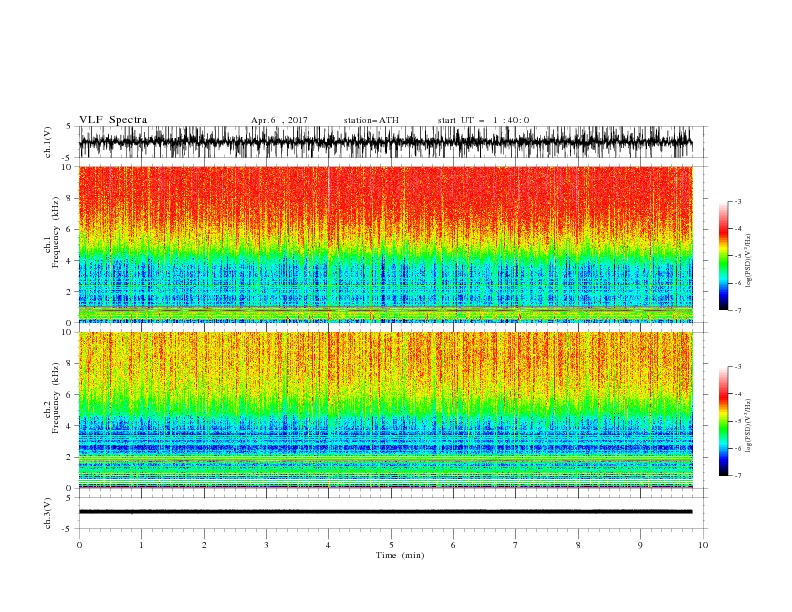Click the "8" kHz tick of ch.1 spectrogram
This screenshot has height=612, width=792.
point(70,198)
